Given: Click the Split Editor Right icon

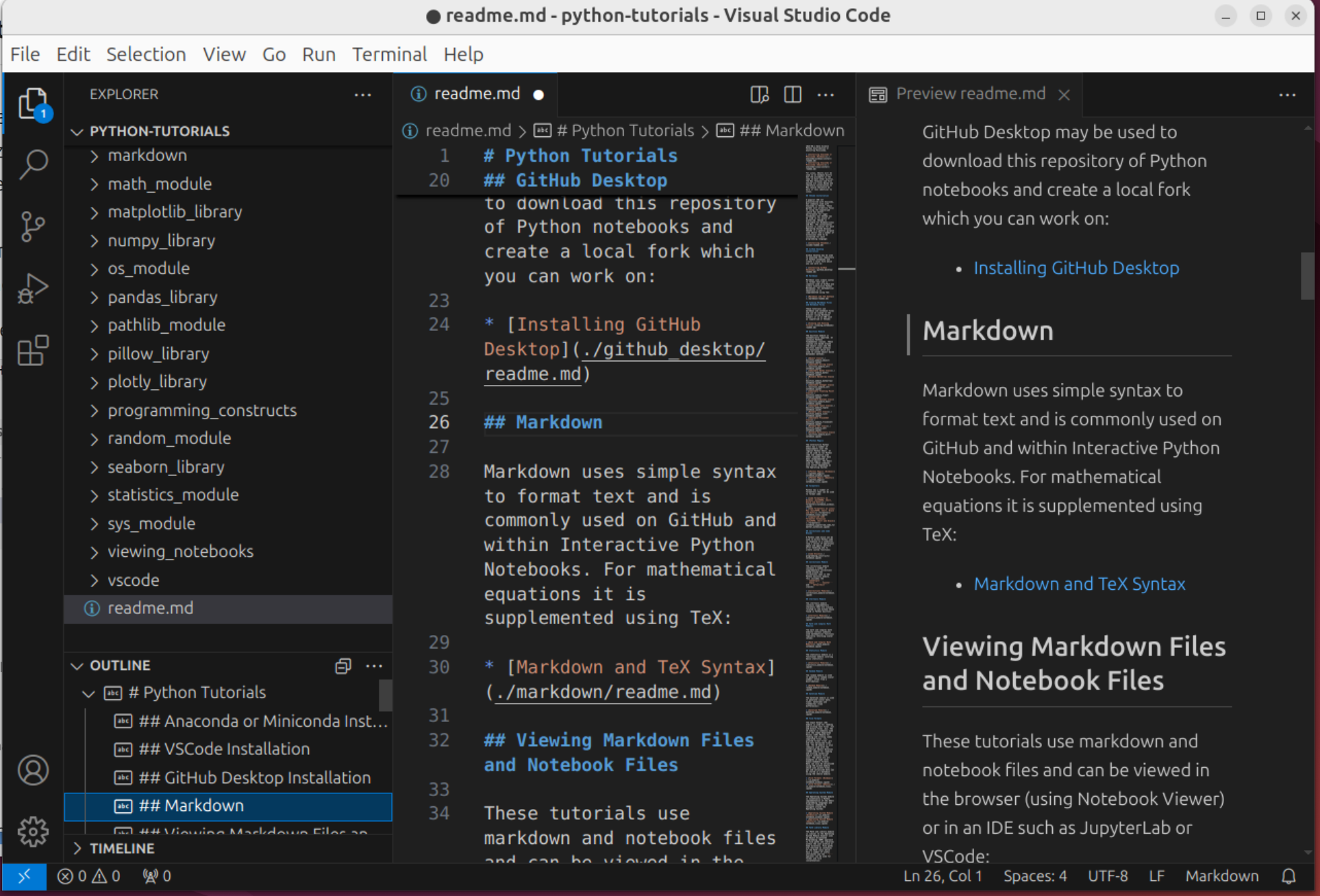Looking at the screenshot, I should (x=793, y=94).
